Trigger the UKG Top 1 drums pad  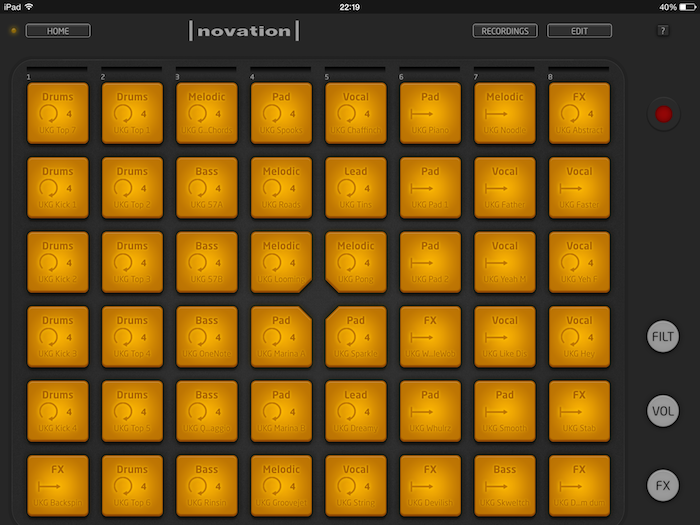click(133, 113)
